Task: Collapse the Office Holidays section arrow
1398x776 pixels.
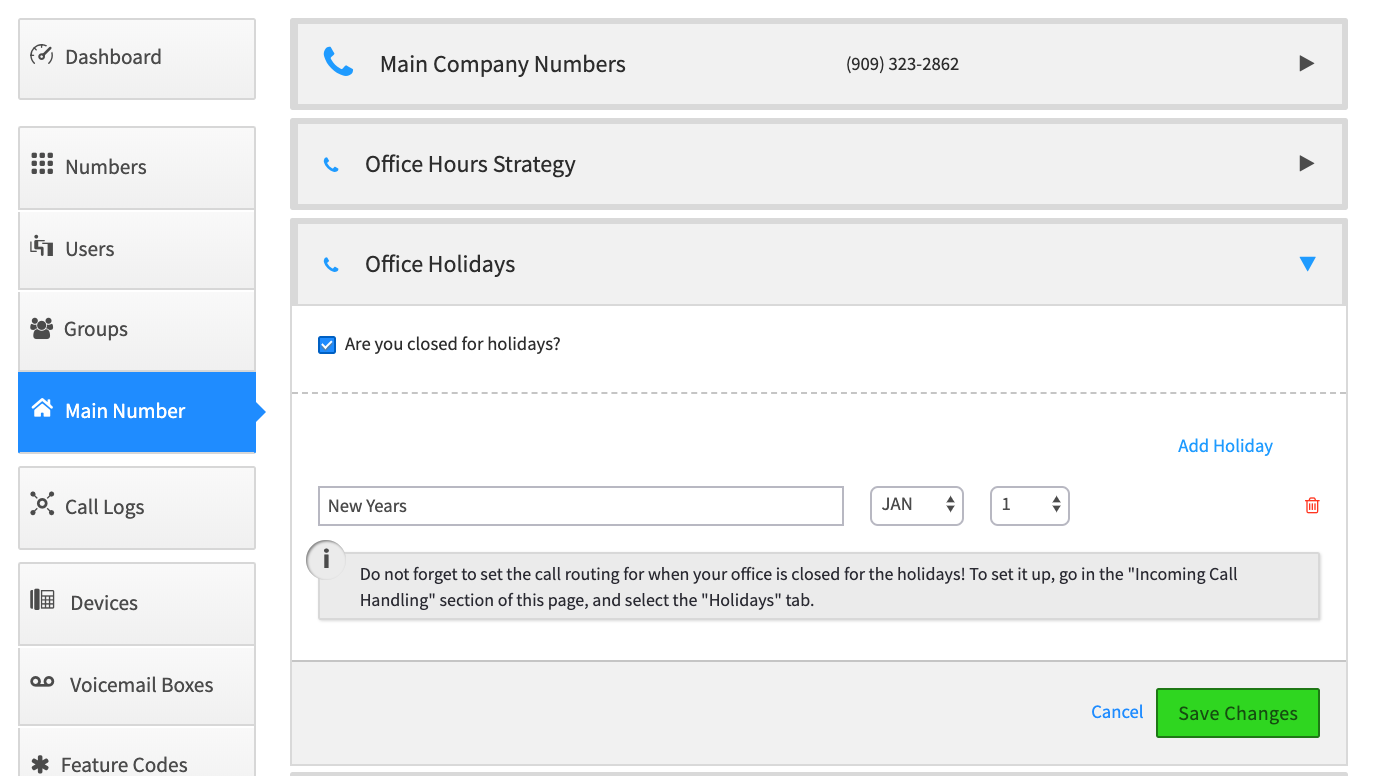Action: (1307, 264)
